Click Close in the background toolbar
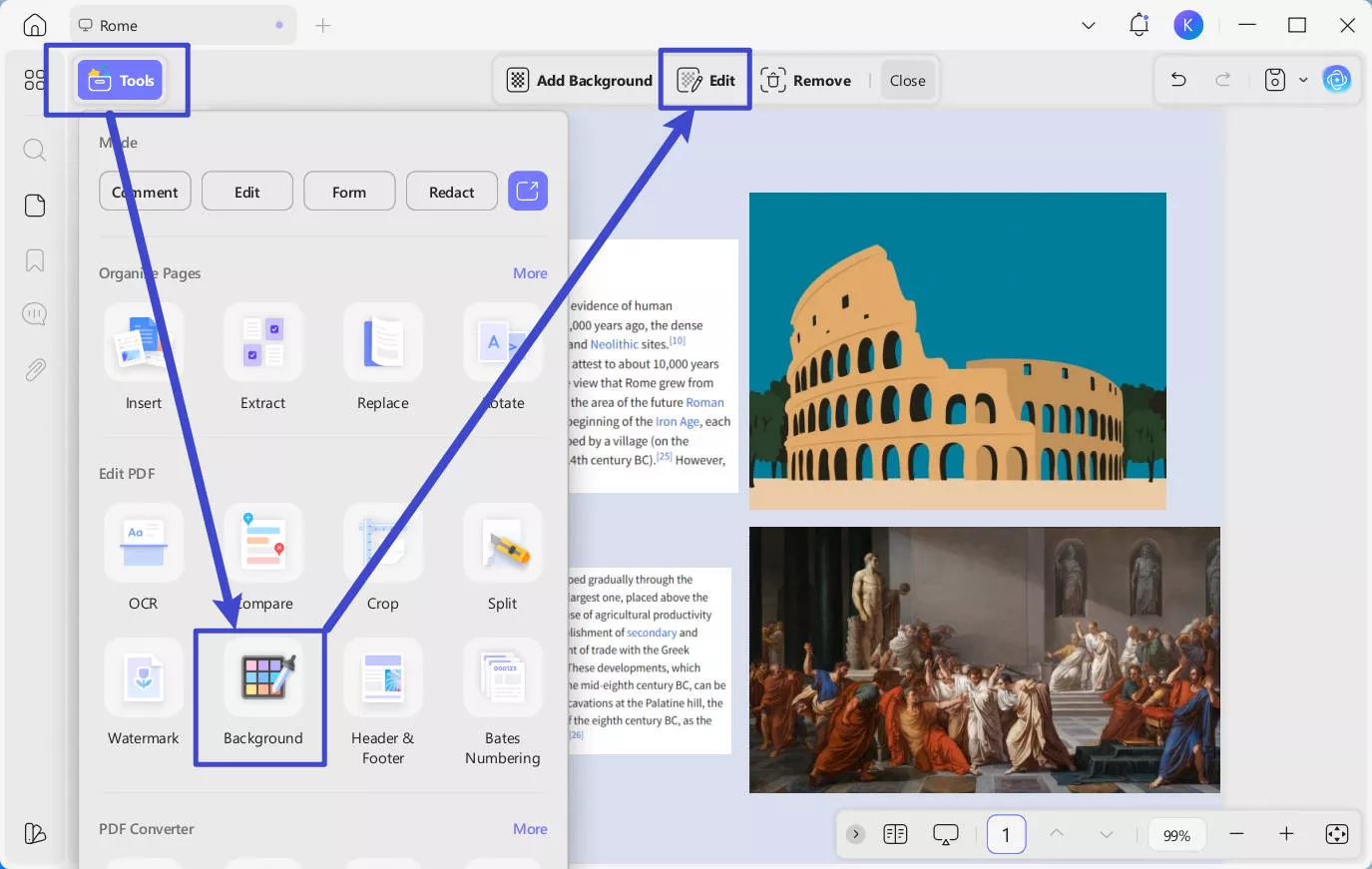 [908, 80]
